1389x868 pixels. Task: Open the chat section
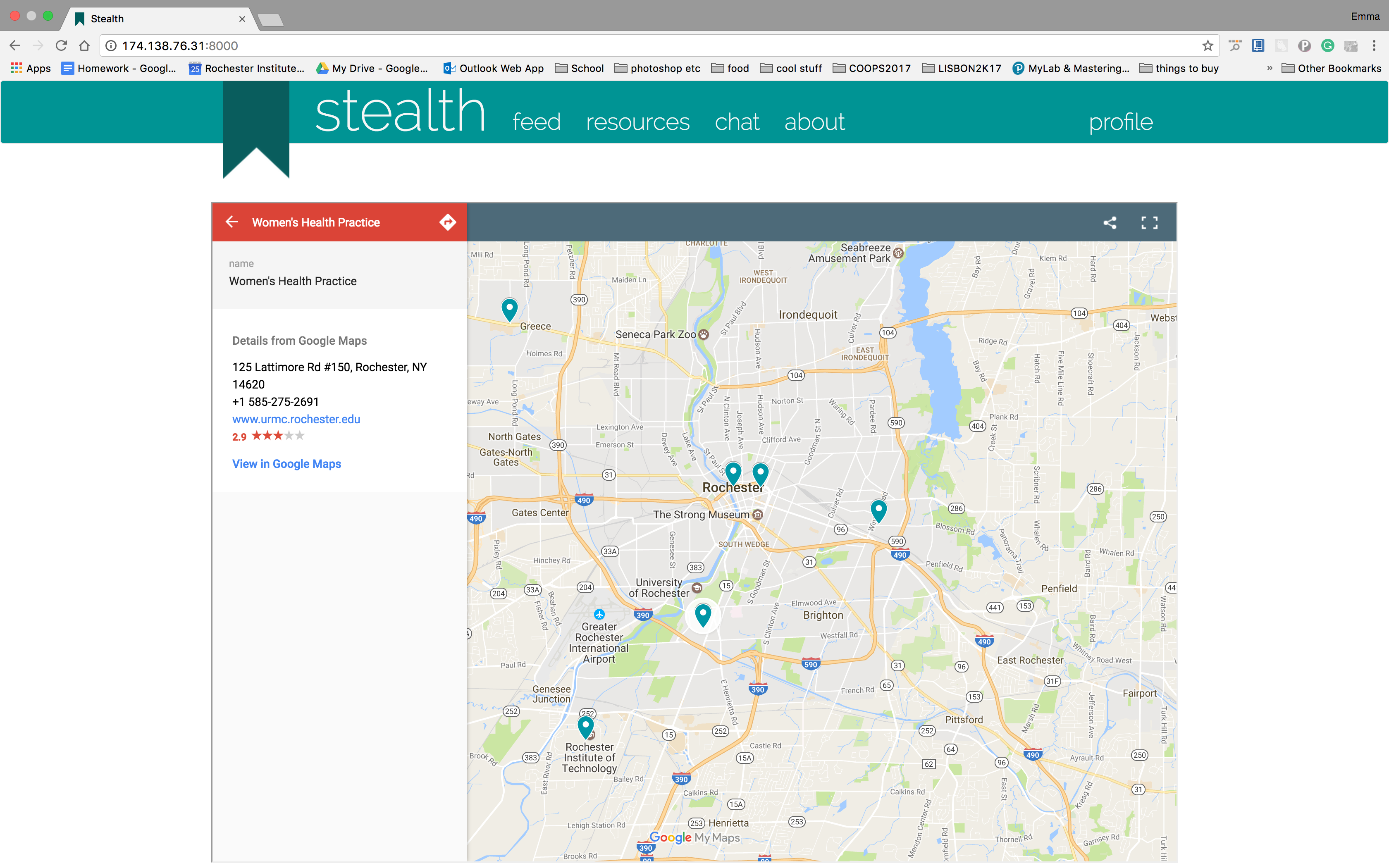tap(736, 122)
